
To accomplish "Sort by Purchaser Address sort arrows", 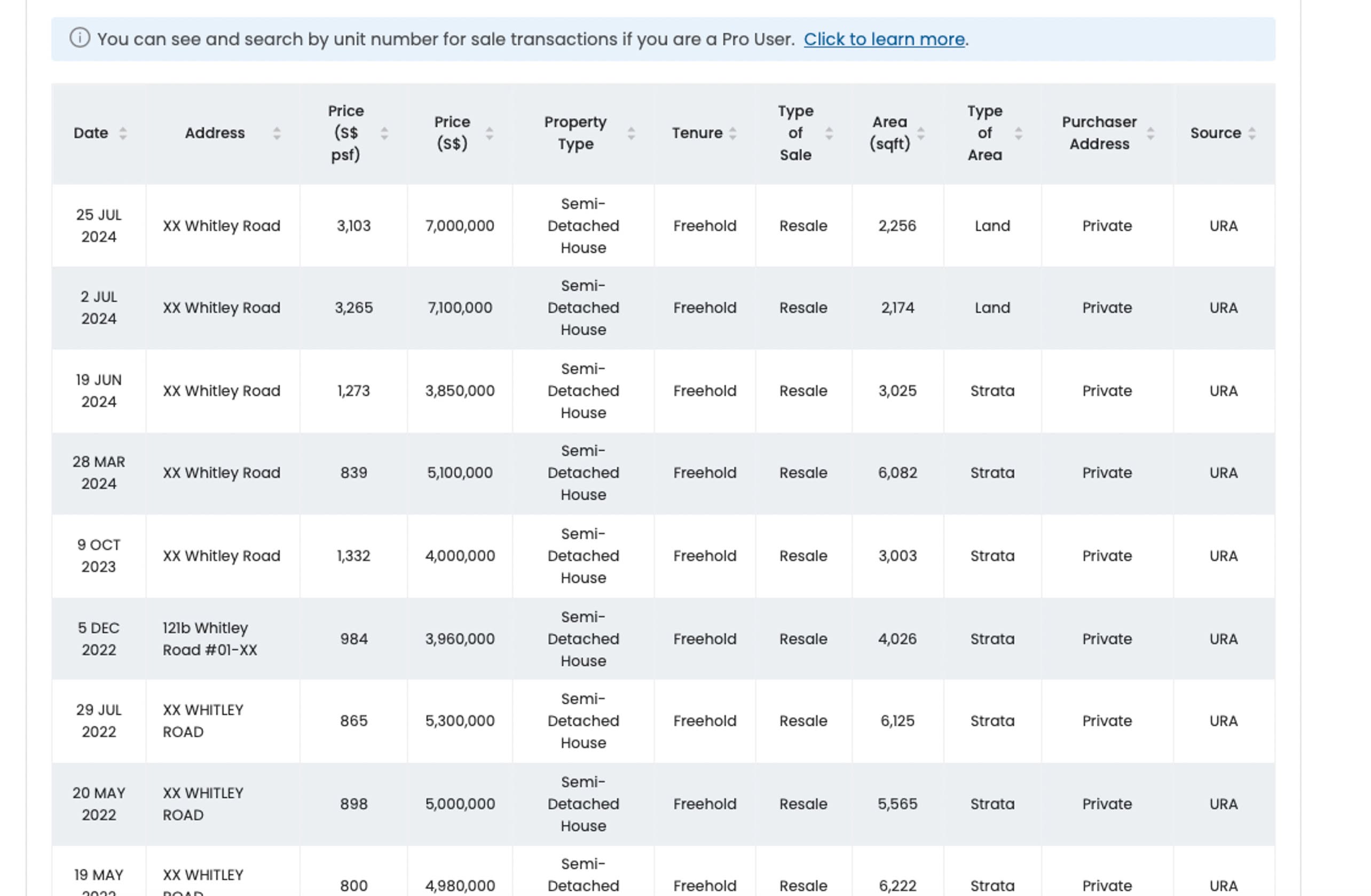I will [x=1151, y=133].
